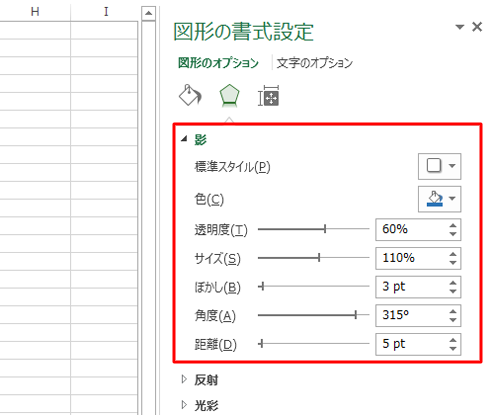Decrease サイズ with the down spinner
The height and width of the screenshot is (415, 494).
click(x=453, y=263)
